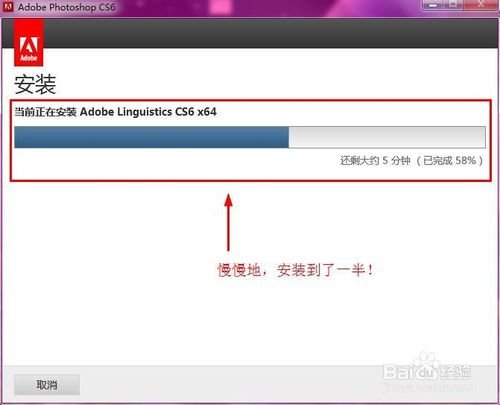The height and width of the screenshot is (405, 500).
Task: Click the 取消 cancel button
Action: pyautogui.click(x=47, y=385)
